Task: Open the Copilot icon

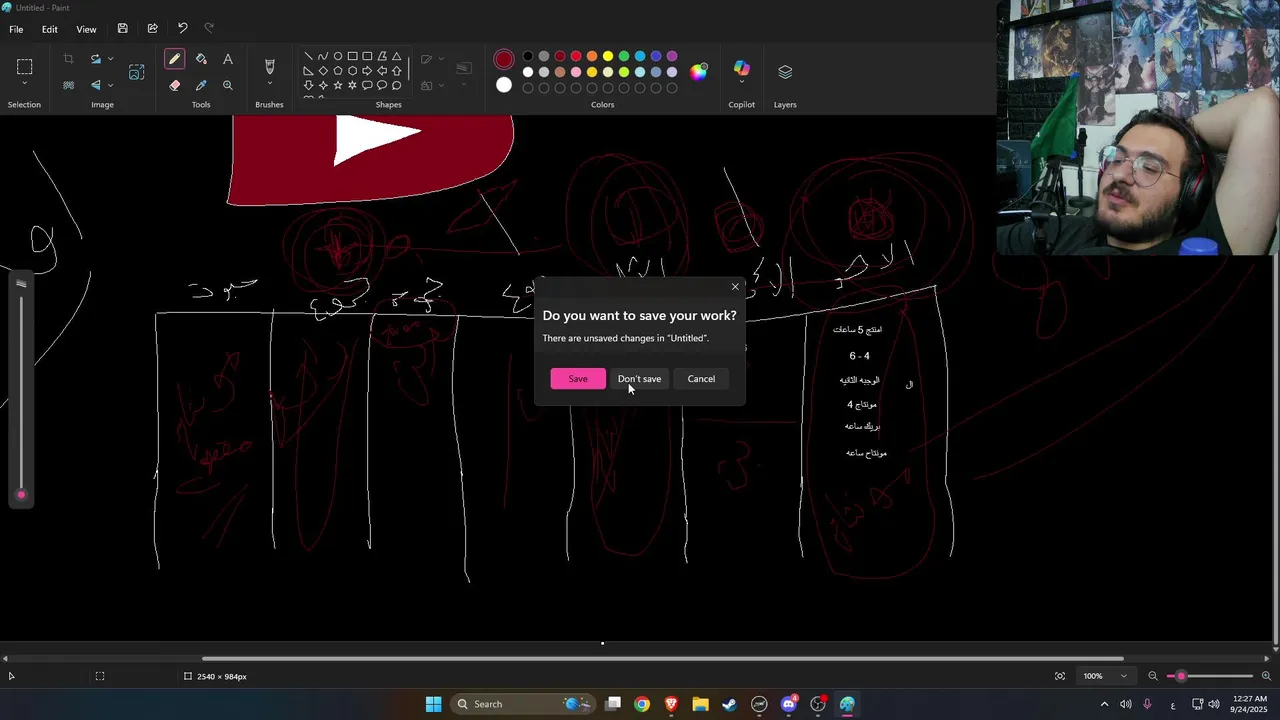Action: [x=741, y=68]
